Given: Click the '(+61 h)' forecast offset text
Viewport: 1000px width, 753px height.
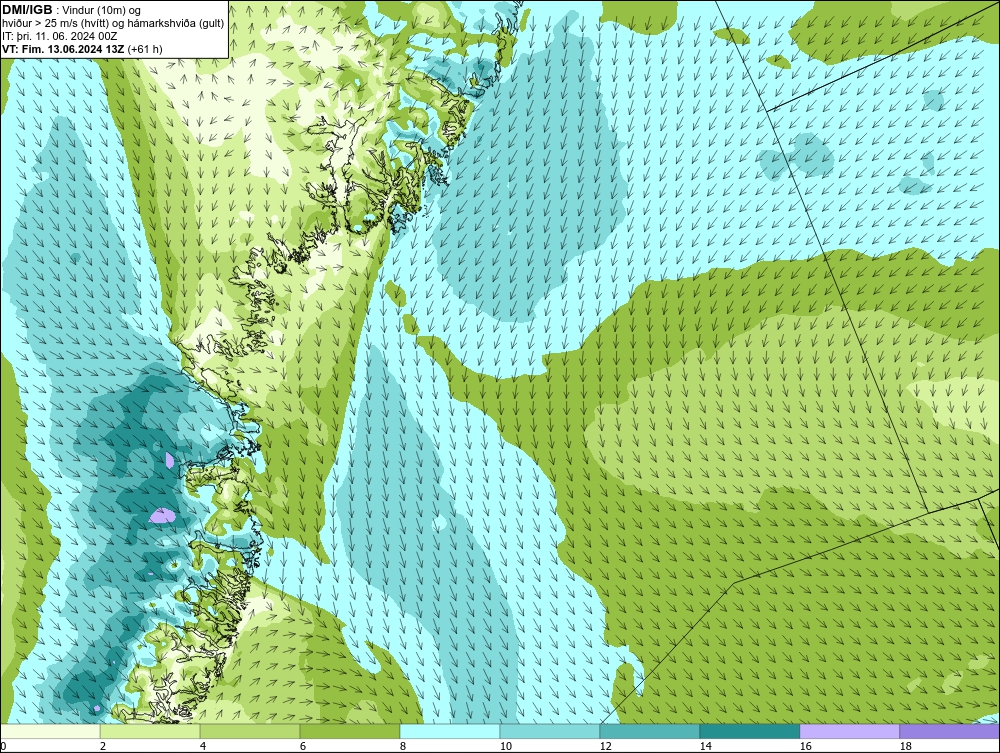Looking at the screenshot, I should tap(145, 49).
